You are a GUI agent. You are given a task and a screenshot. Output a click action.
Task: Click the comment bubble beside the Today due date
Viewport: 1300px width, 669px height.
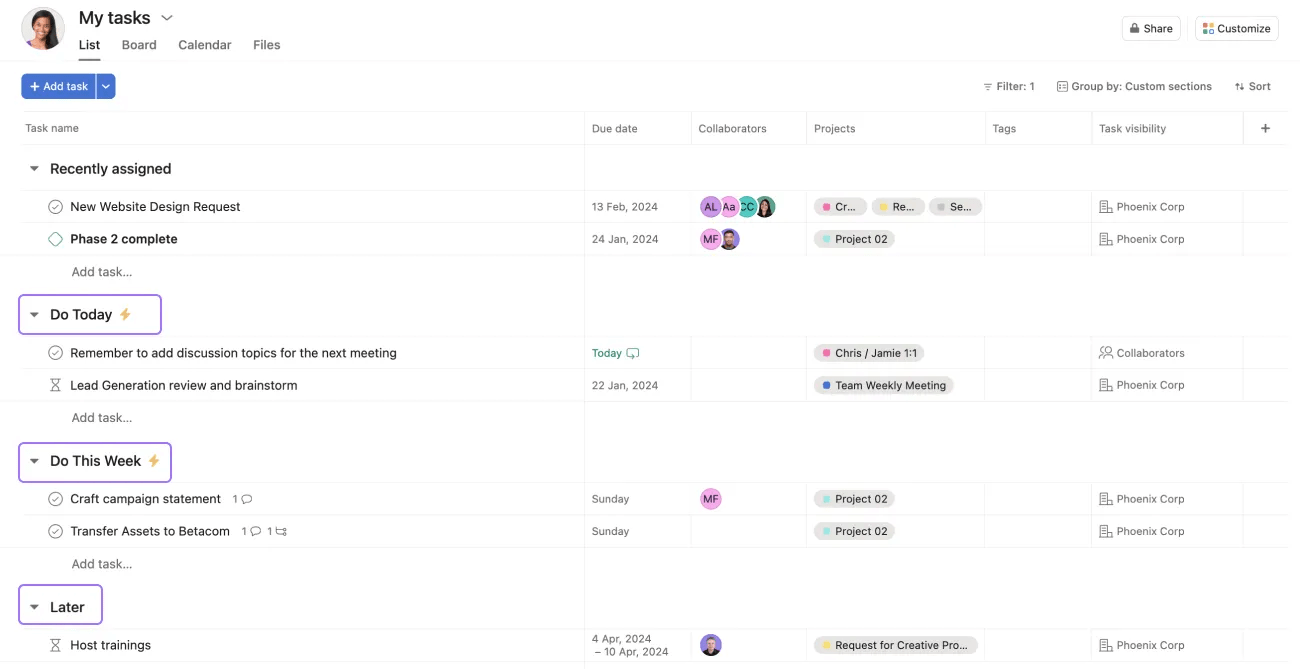[x=633, y=352]
